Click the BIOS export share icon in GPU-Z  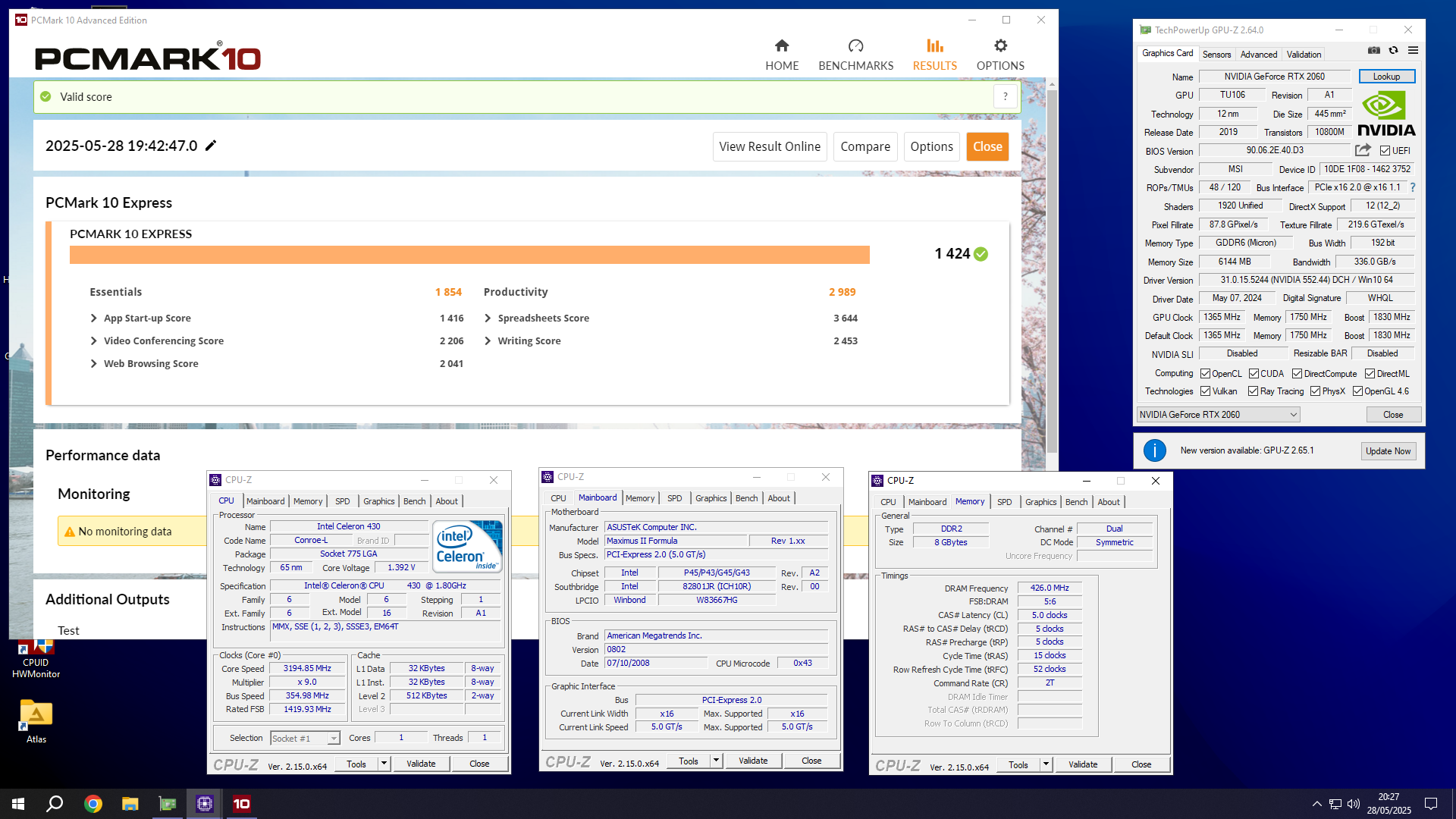pos(1363,150)
